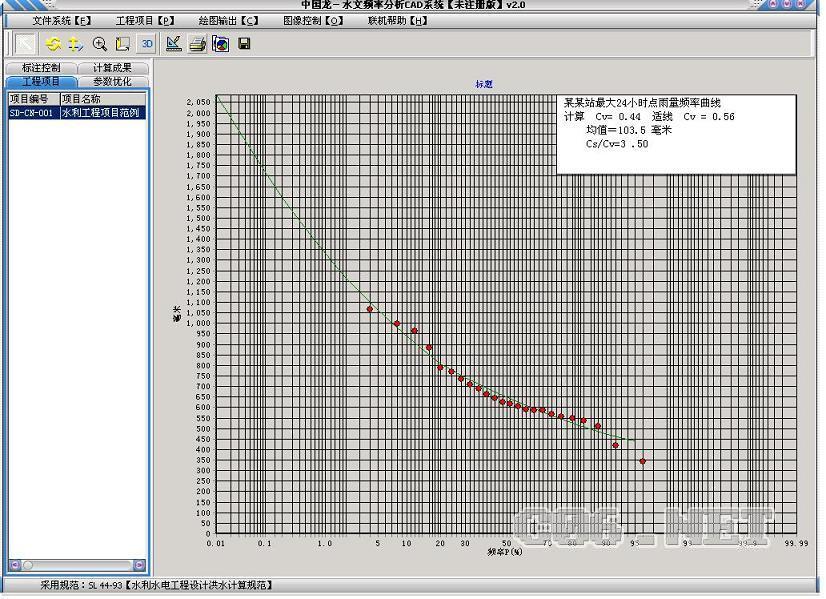Screen dimensions: 826x599
Task: Switch to 3D view via toolbar
Action: click(x=146, y=44)
